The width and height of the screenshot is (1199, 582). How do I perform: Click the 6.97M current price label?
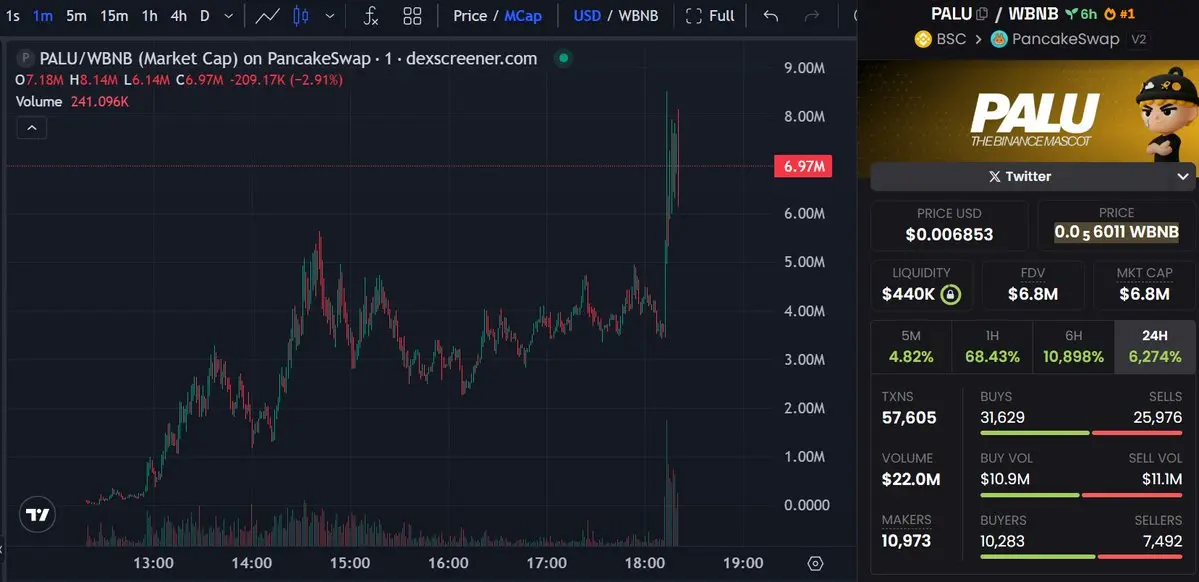click(803, 166)
